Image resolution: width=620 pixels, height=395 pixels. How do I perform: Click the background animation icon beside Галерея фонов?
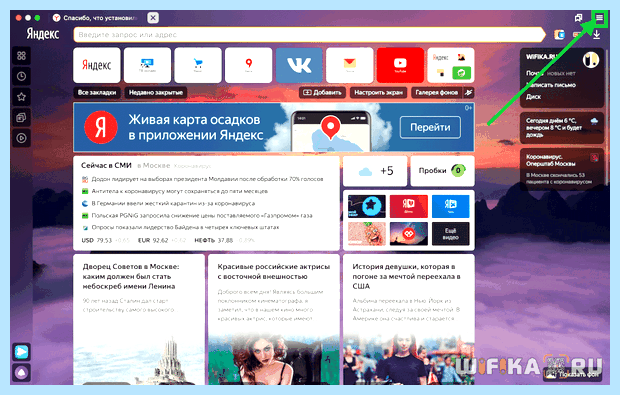[x=469, y=93]
